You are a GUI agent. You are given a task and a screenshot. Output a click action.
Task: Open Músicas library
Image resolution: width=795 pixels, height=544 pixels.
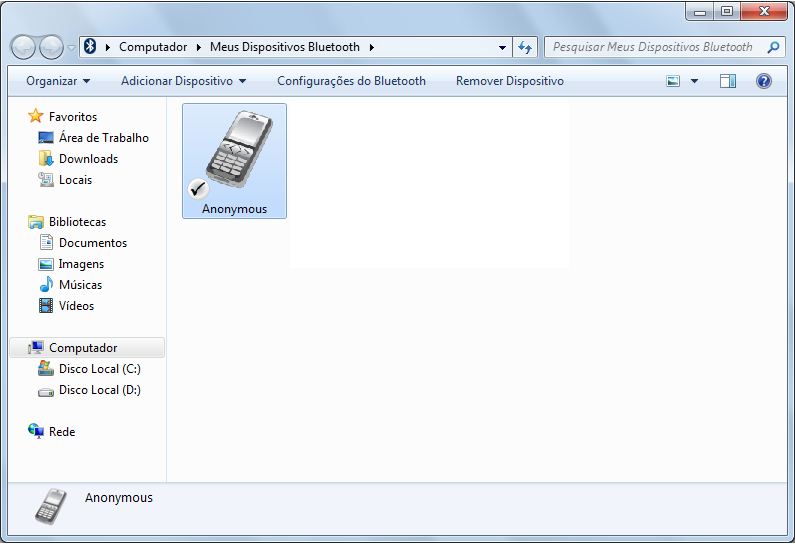[80, 284]
